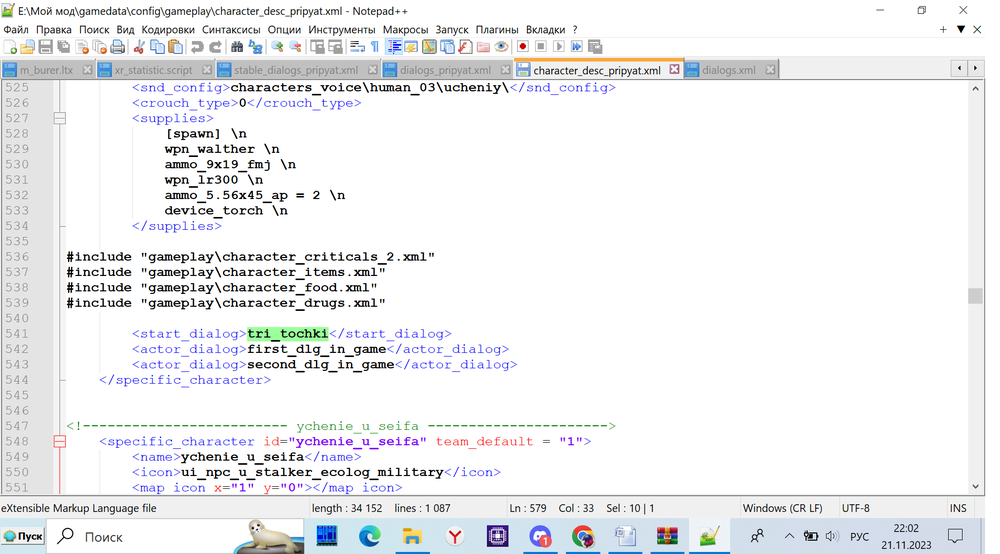Open the tab list dropdown arrow at top right
The width and height of the screenshot is (1000, 554).
point(961,30)
